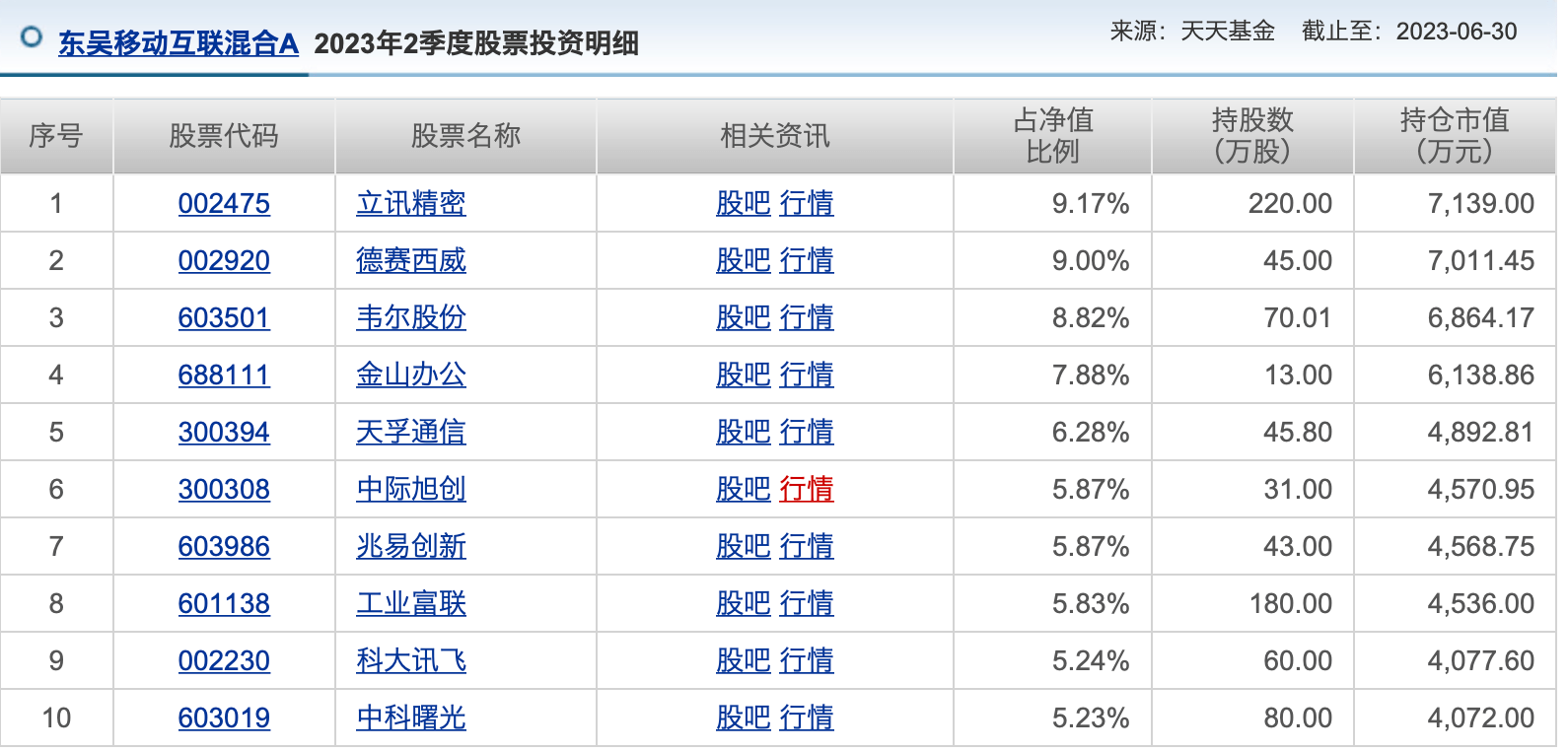Click the 股票代码 column header

(x=224, y=136)
